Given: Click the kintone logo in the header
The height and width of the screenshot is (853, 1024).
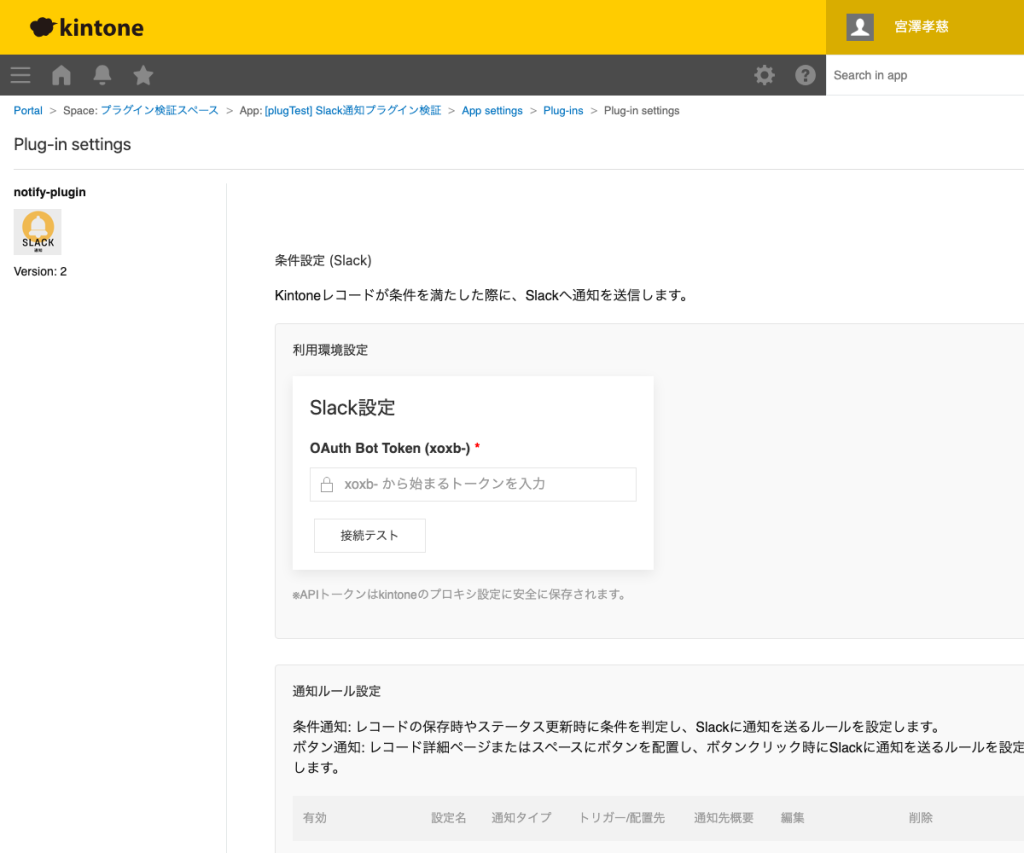Looking at the screenshot, I should [x=85, y=27].
